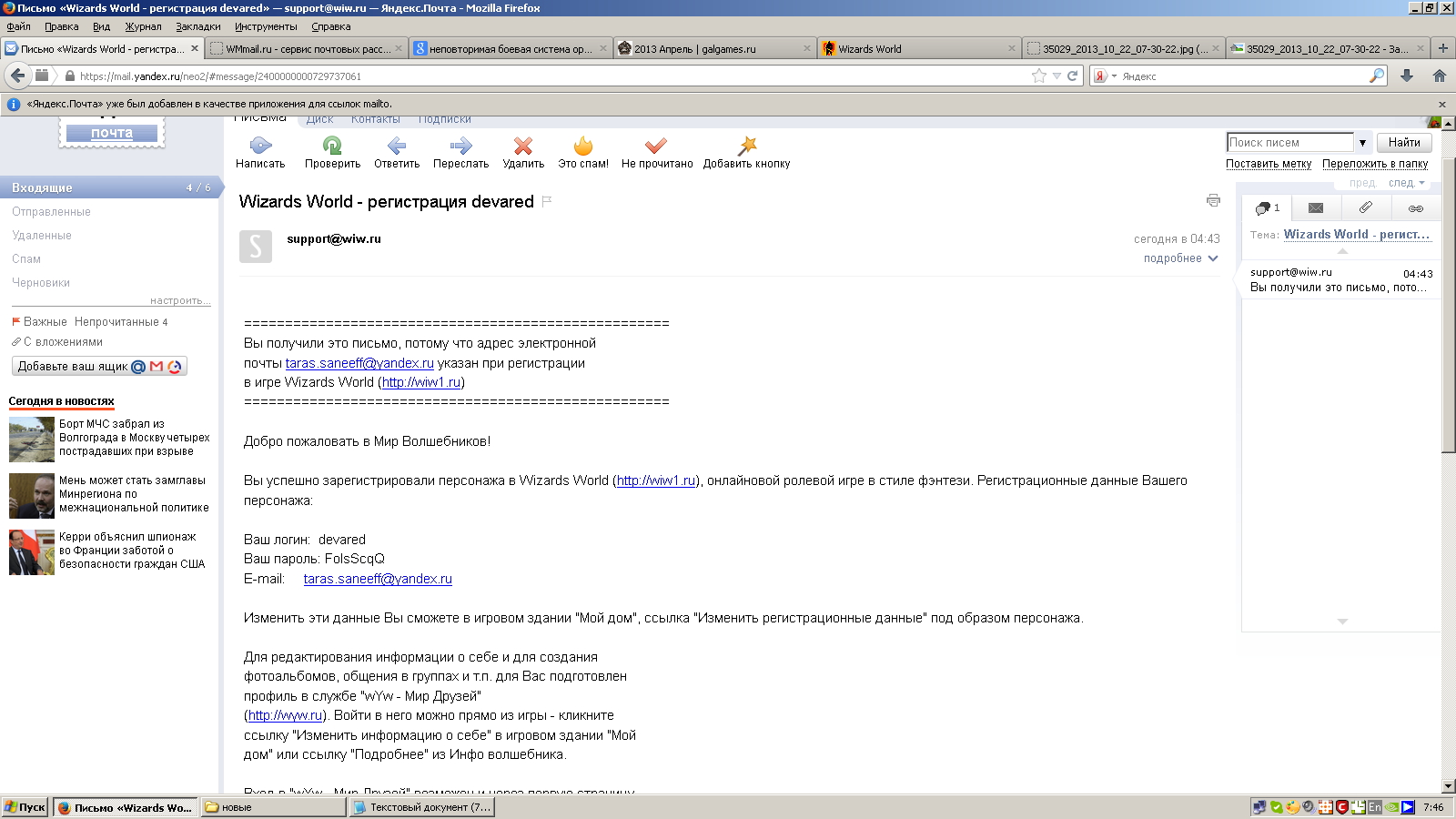This screenshot has width=1456, height=819.
Task: Open the Черновики folder
Action: [x=41, y=282]
